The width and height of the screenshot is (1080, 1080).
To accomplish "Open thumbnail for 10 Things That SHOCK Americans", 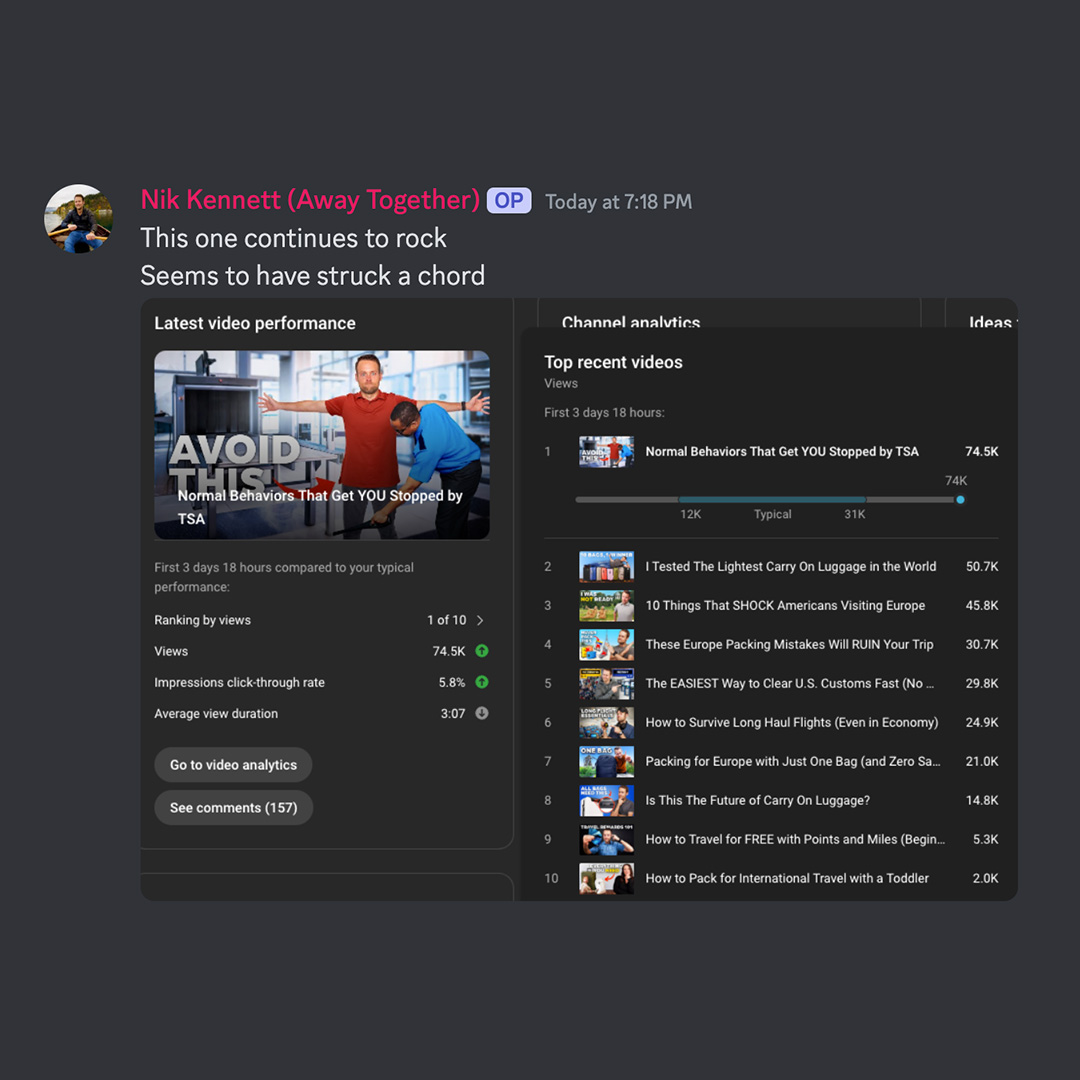I will (606, 605).
